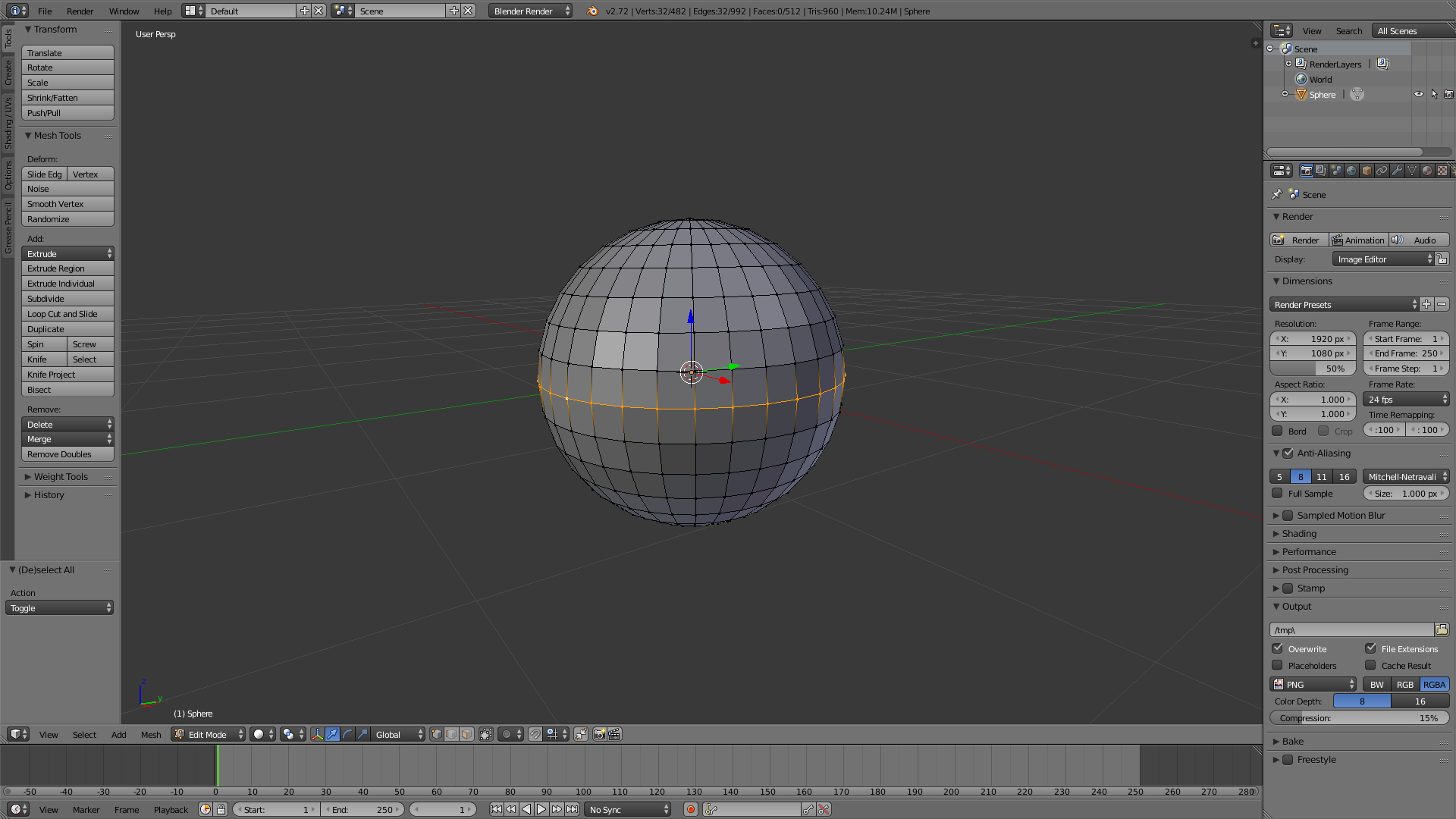1456x819 pixels.
Task: Click the Texture checkerboard properties tab
Action: click(x=1442, y=171)
